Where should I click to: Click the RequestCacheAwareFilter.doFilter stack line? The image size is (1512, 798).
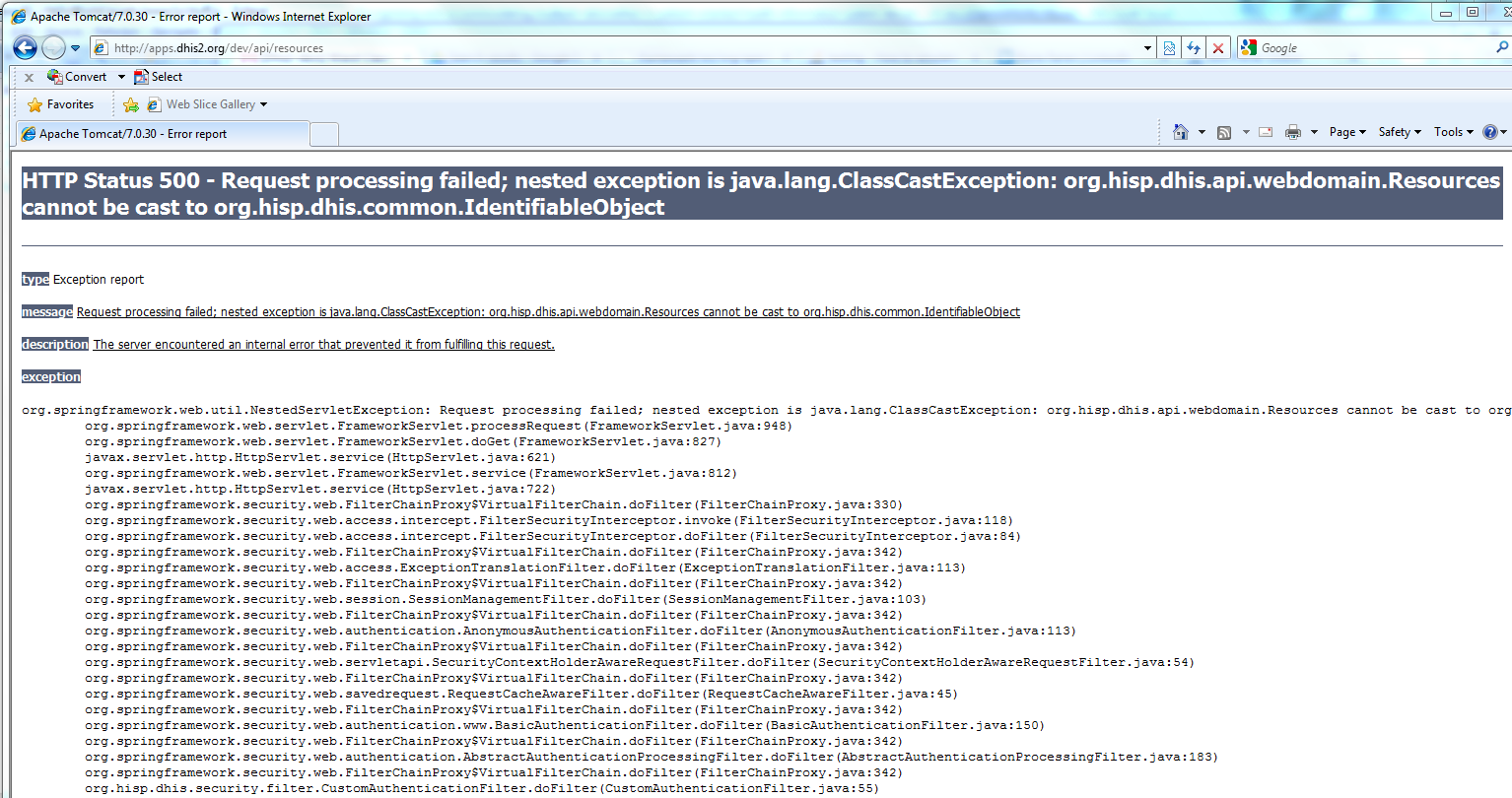[521, 694]
